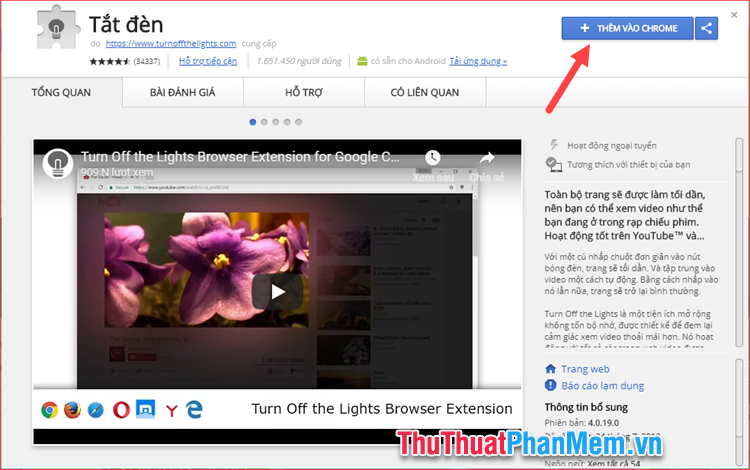The width and height of the screenshot is (750, 470).
Task: Switch to the Tổng quan tab
Action: pos(61,92)
